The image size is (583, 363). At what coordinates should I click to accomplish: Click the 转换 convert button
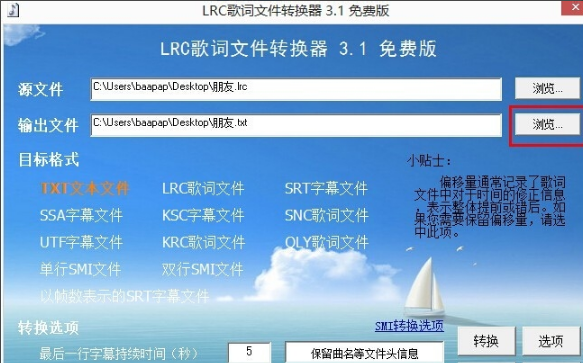pos(486,341)
